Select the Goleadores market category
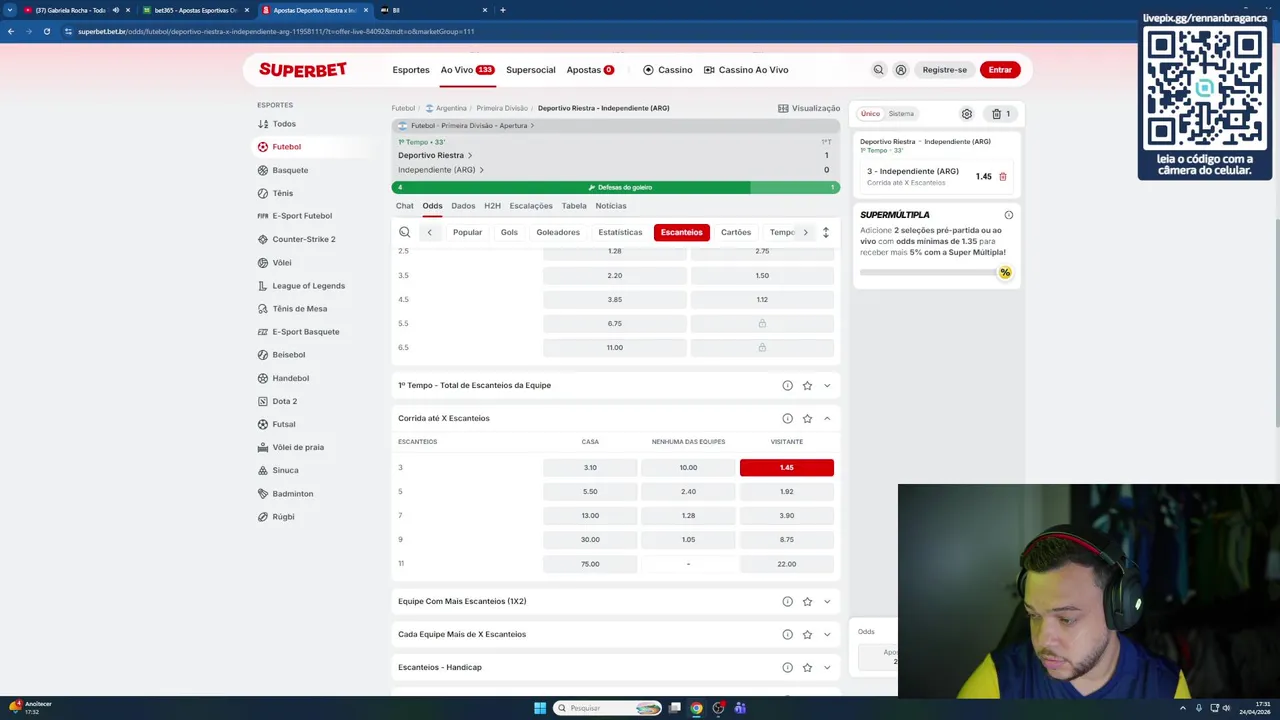 558,232
